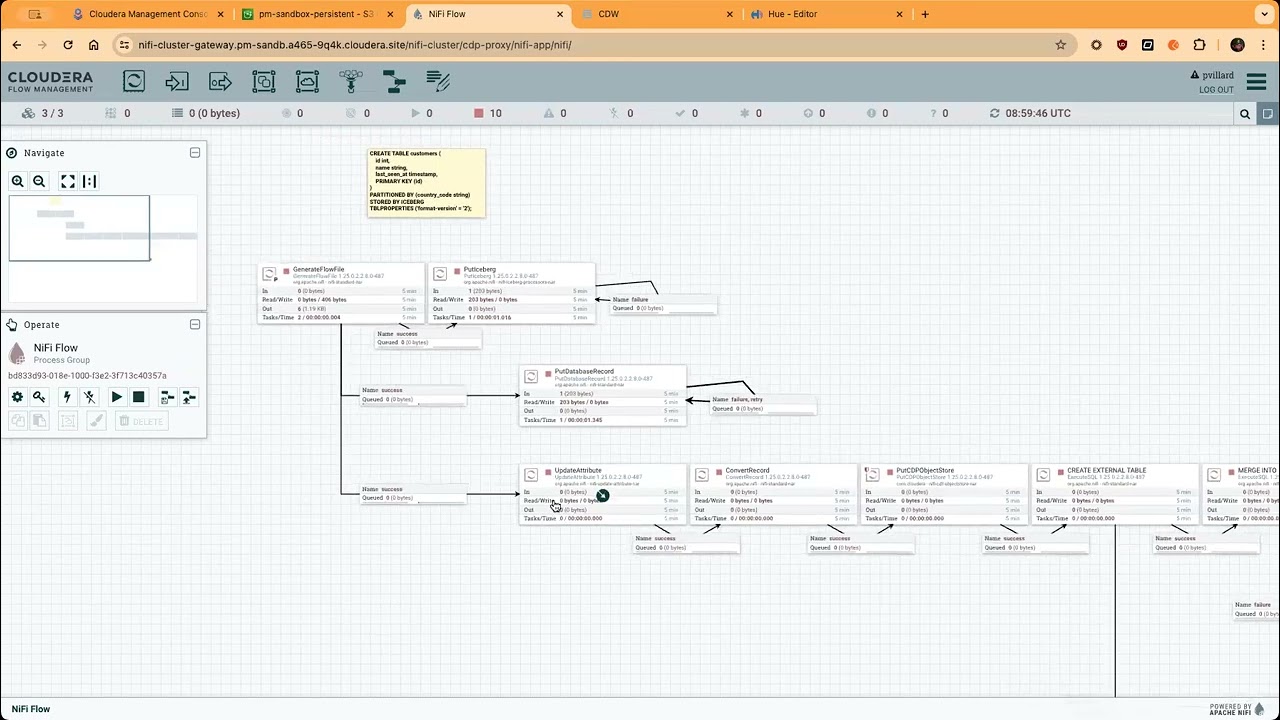Viewport: 1280px width, 720px height.
Task: Open a new browser tab
Action: (x=925, y=14)
